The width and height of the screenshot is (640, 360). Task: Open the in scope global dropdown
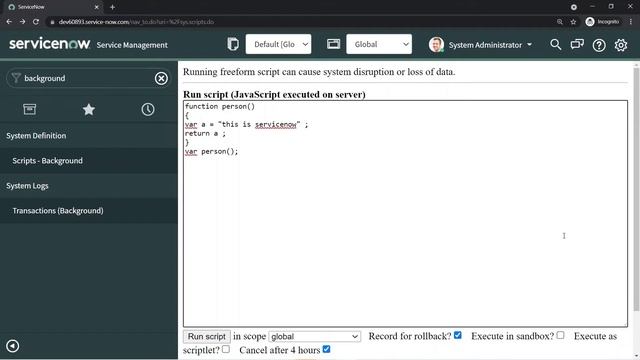click(314, 336)
